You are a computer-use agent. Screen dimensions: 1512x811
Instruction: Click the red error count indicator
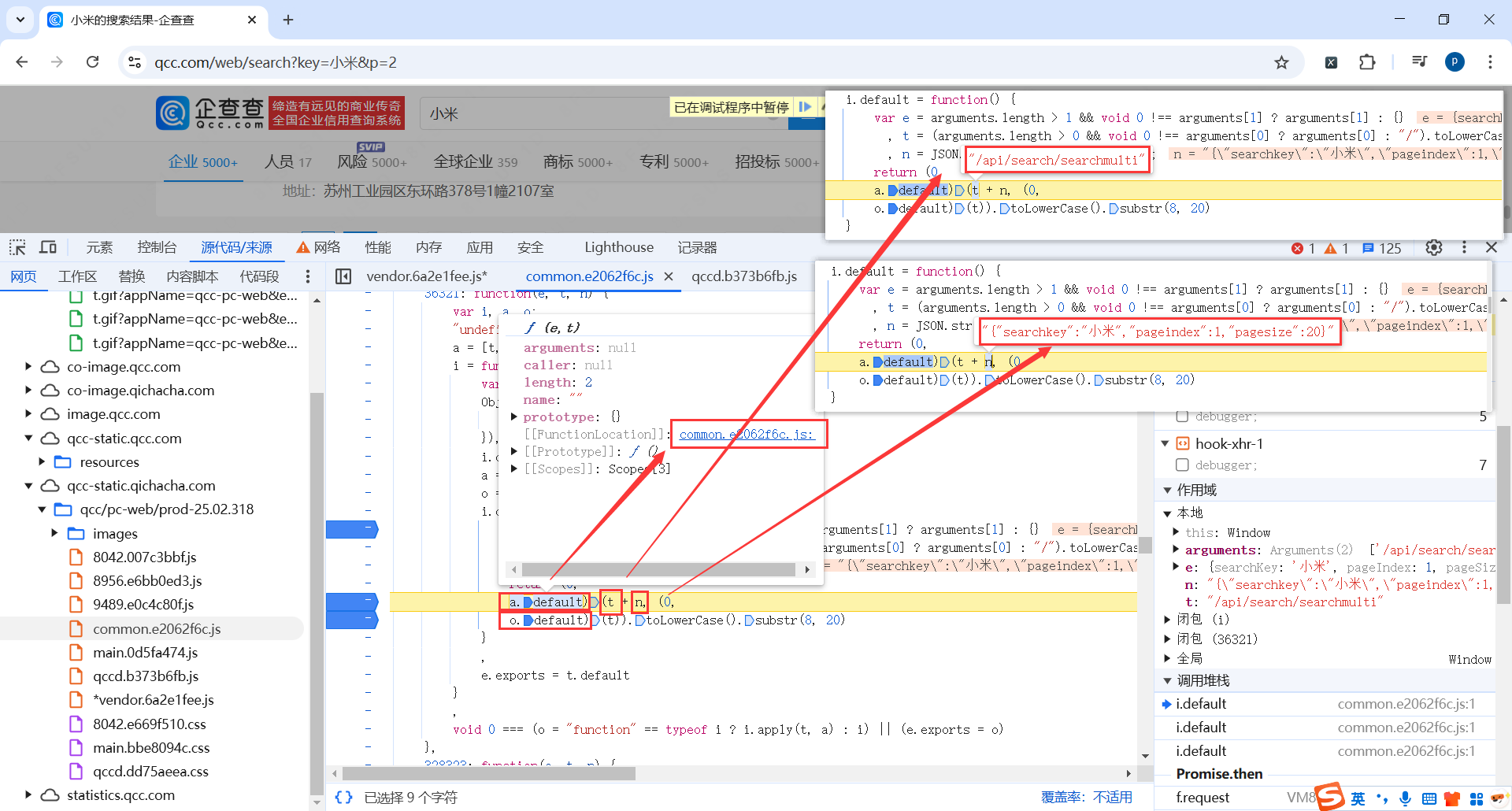coord(1303,248)
